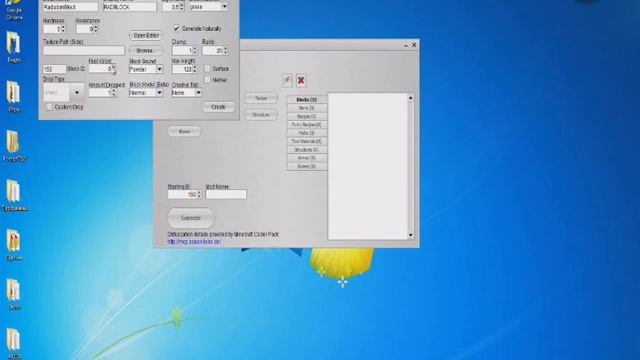Click the Browse button for texture

tap(146, 50)
